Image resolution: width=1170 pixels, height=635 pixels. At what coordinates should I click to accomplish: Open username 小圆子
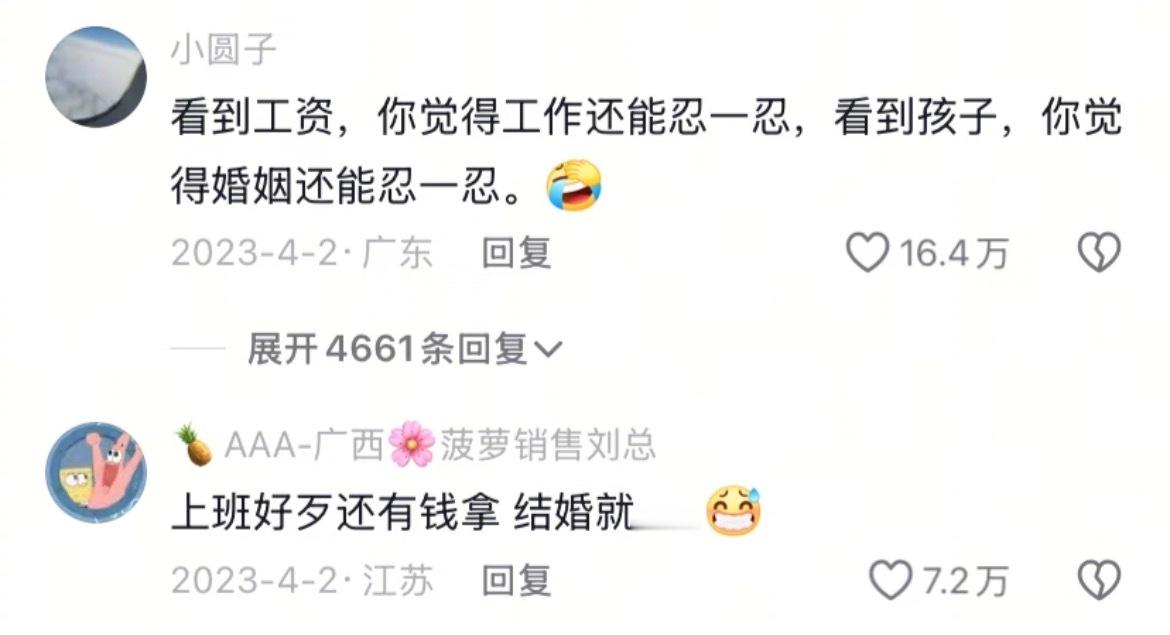[x=224, y=50]
